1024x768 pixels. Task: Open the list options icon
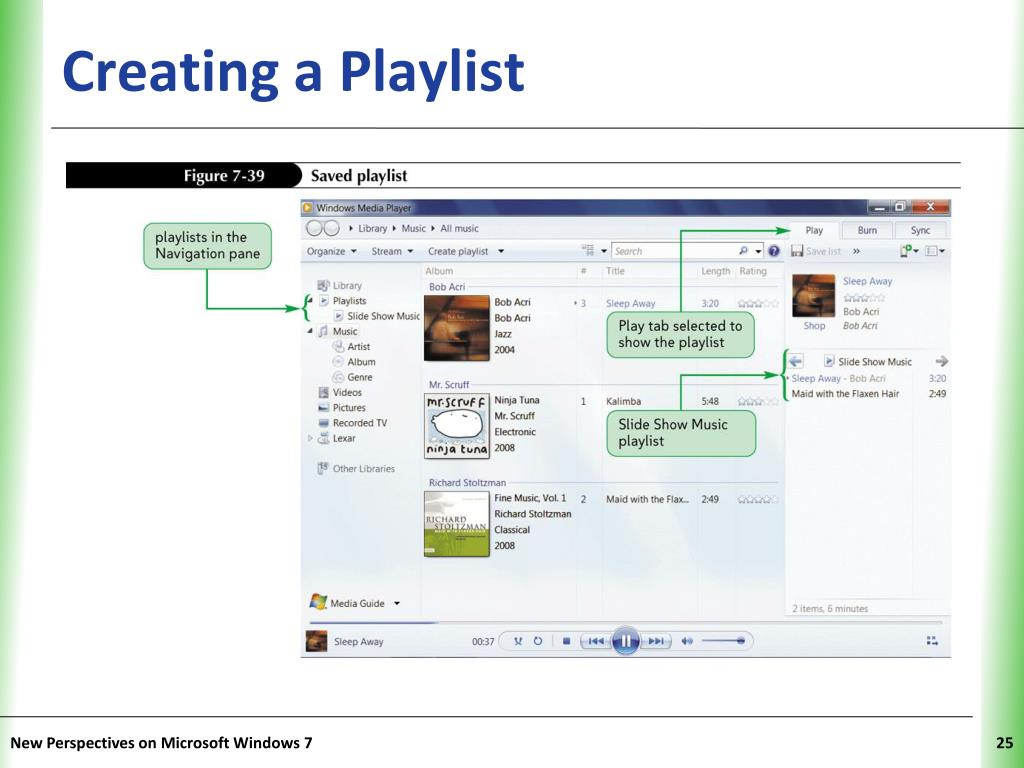point(908,251)
